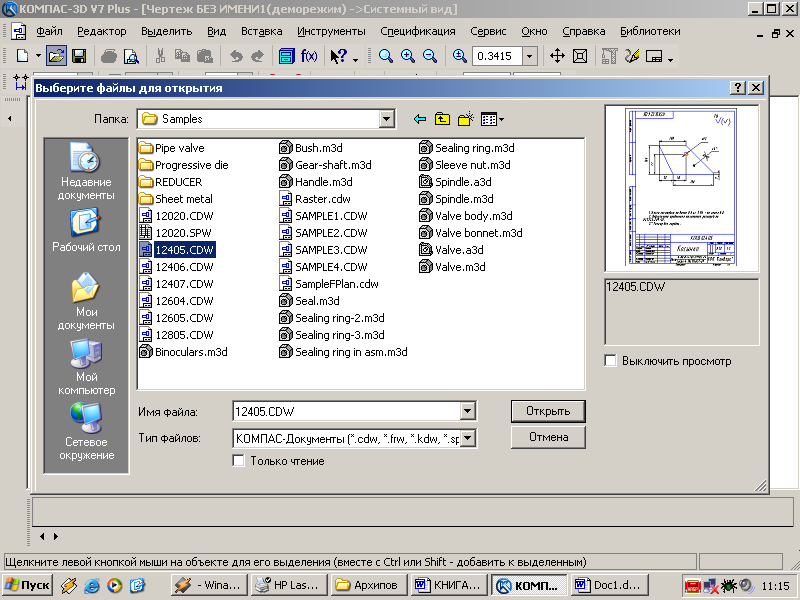Viewport: 800px width, 600px height.
Task: Switch to Архипов folder taskbar button
Action: 369,585
